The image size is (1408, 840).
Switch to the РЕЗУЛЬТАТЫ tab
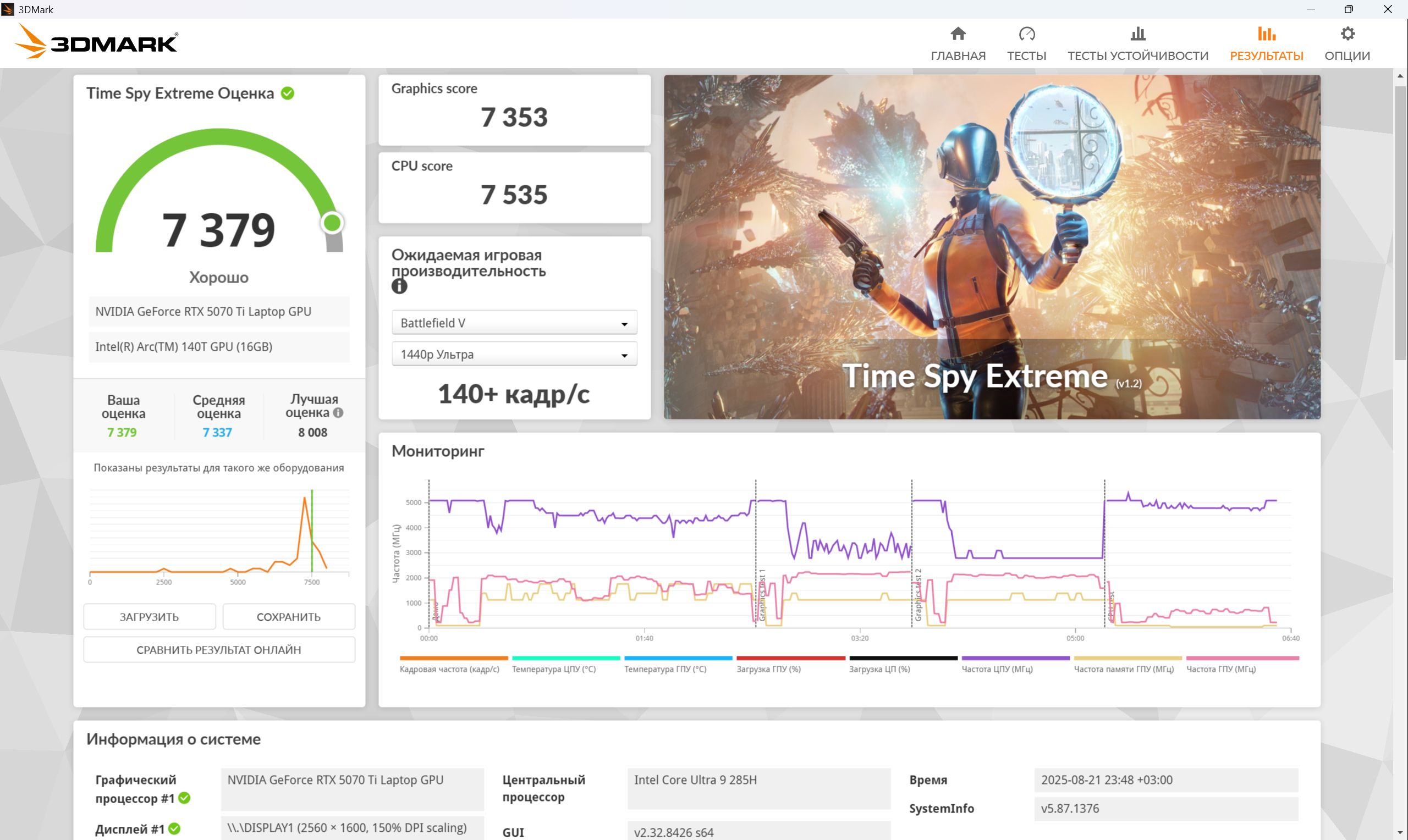click(1267, 56)
